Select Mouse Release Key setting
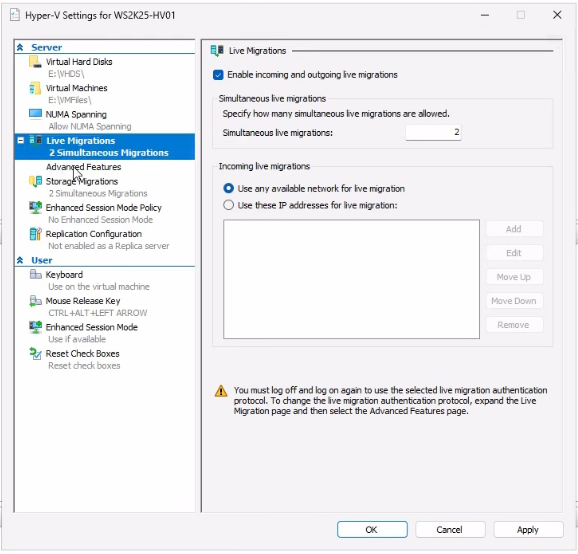 point(83,301)
